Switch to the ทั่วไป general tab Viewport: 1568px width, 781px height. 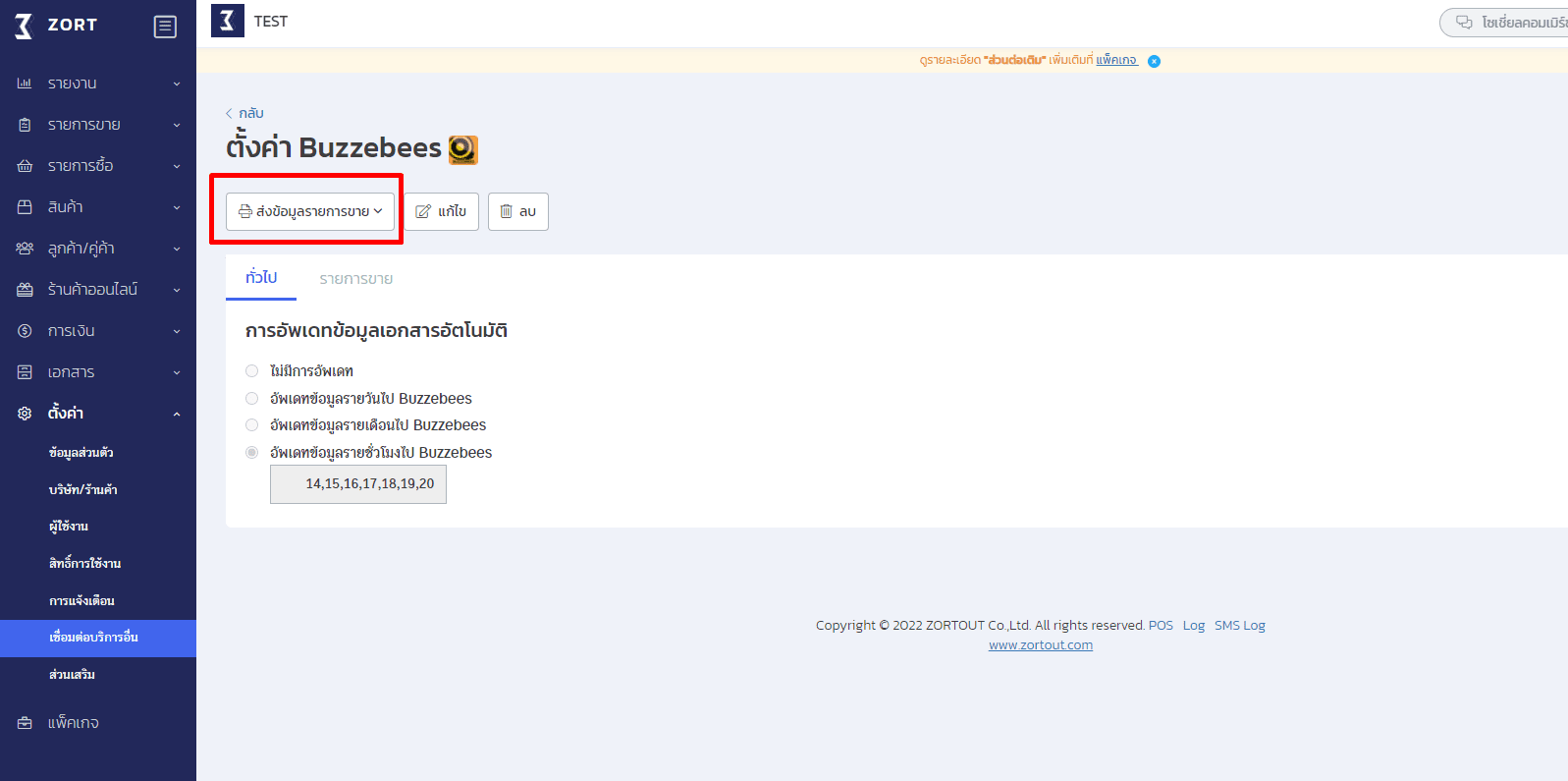coord(261,278)
